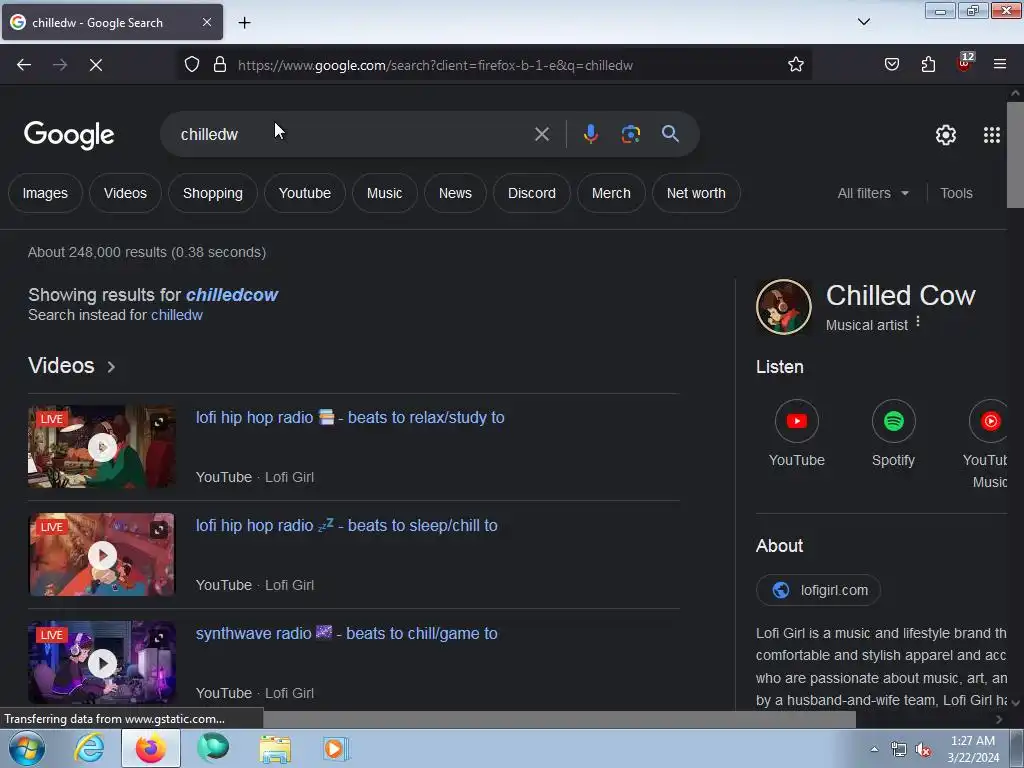Select the Youtube filter chip
1024x768 pixels.
(x=304, y=193)
